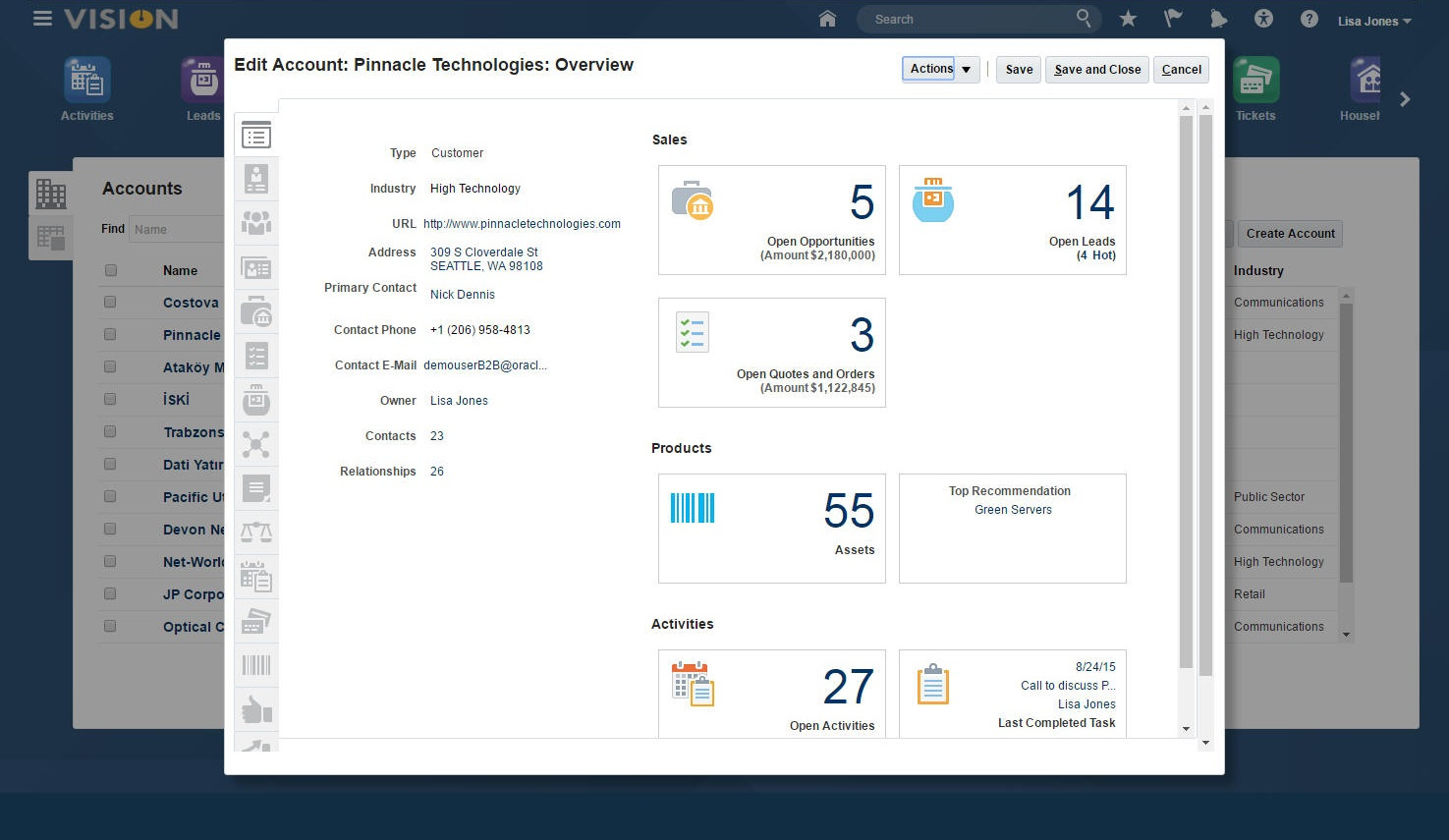Check the İSKİ row checkbox
1449x840 pixels.
(111, 400)
